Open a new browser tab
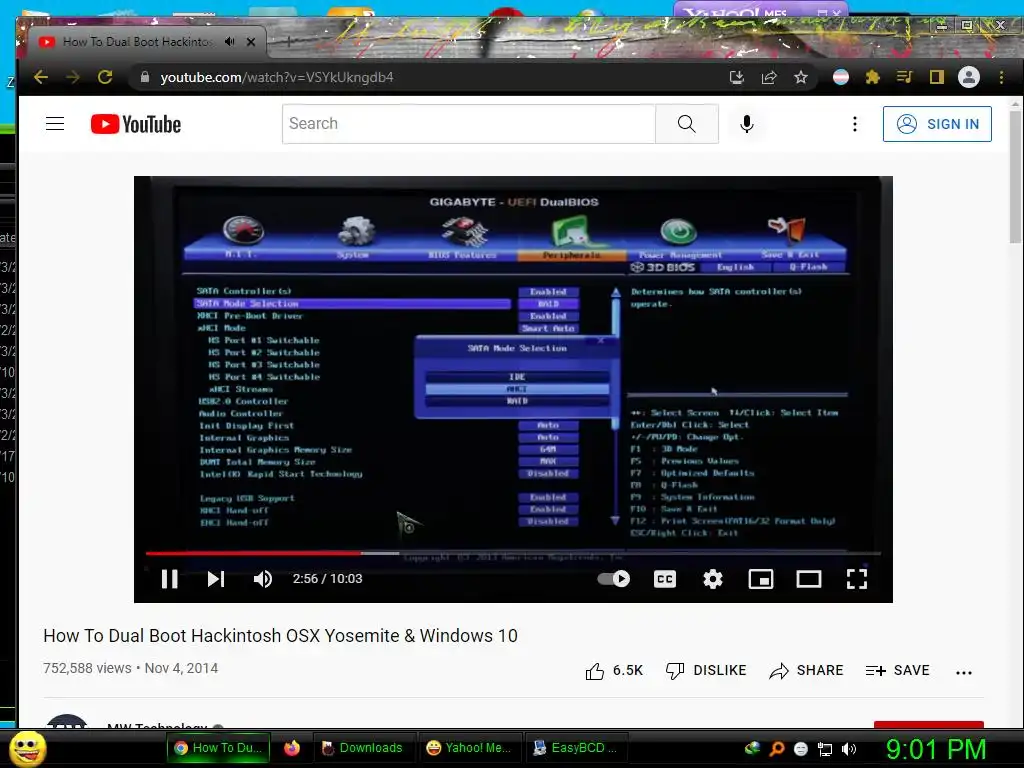Viewport: 1024px width, 768px height. click(x=288, y=42)
